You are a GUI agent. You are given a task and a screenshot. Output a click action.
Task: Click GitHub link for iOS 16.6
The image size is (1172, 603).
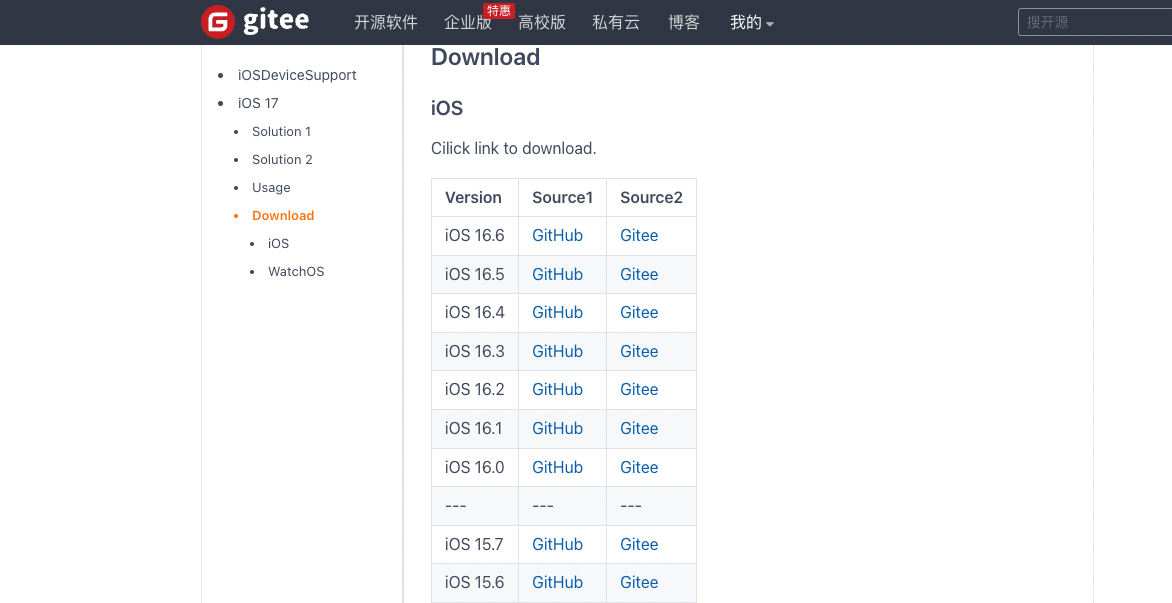(557, 235)
